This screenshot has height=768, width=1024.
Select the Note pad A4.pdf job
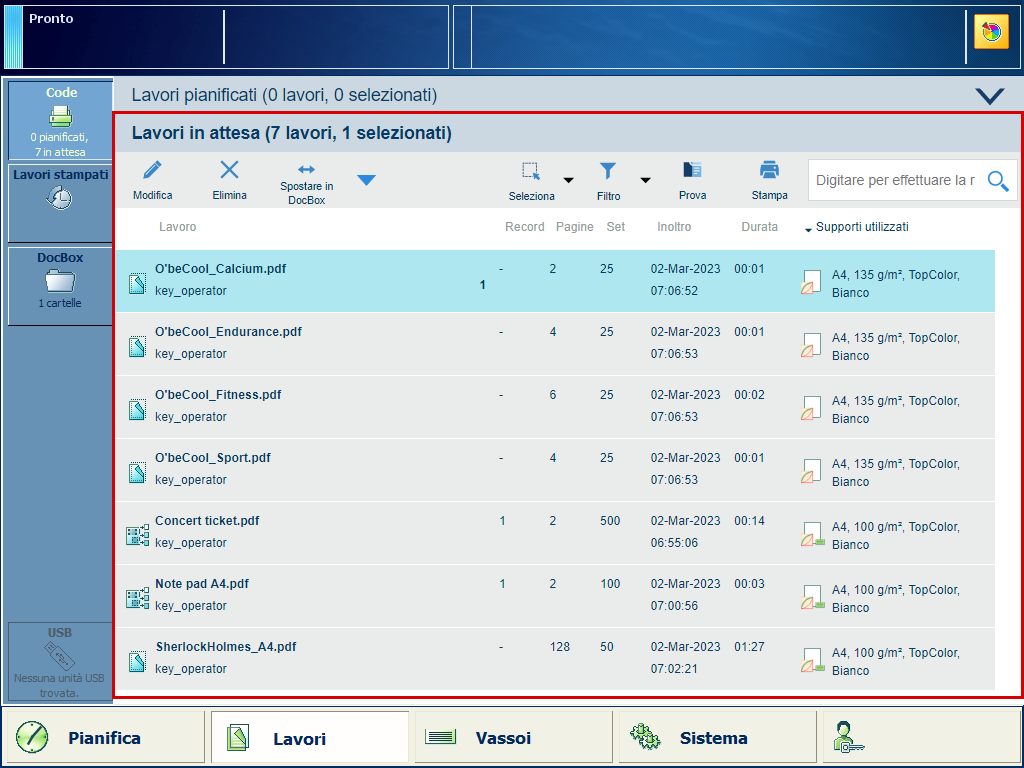pos(555,596)
